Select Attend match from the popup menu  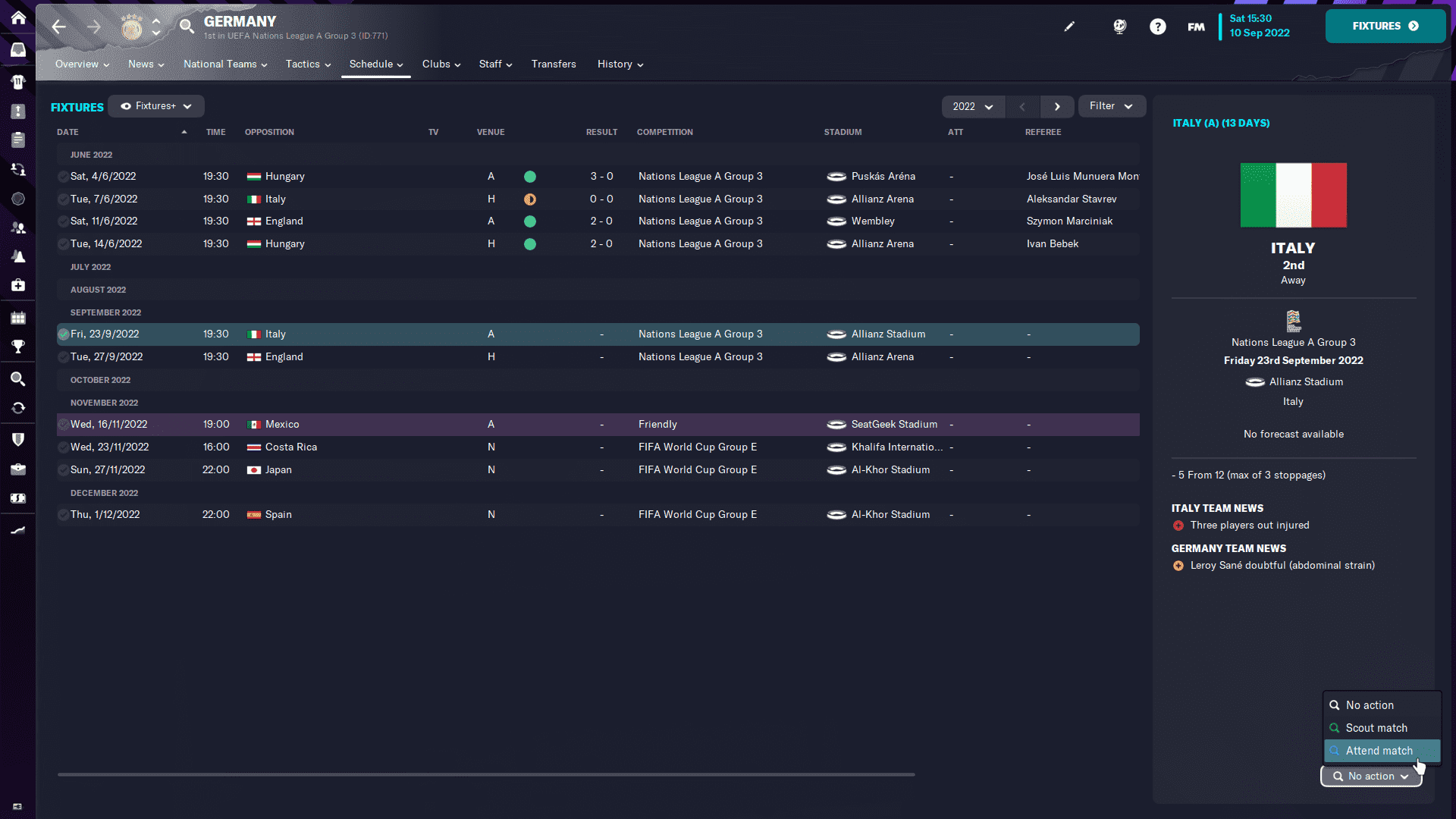click(x=1379, y=751)
